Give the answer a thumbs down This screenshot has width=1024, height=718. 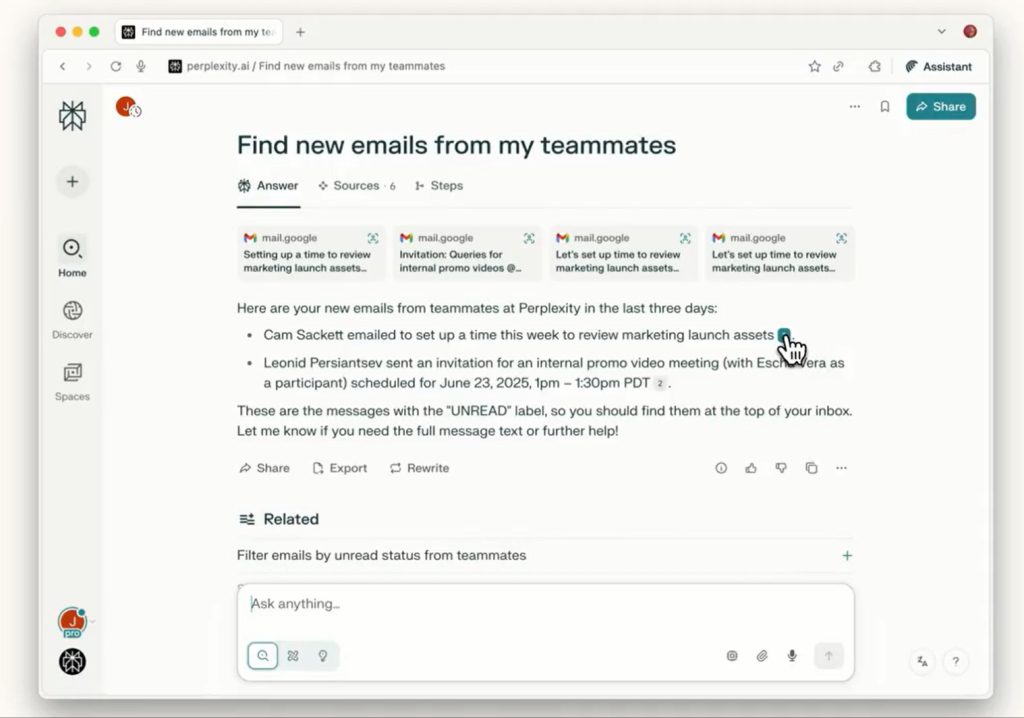[x=781, y=468]
